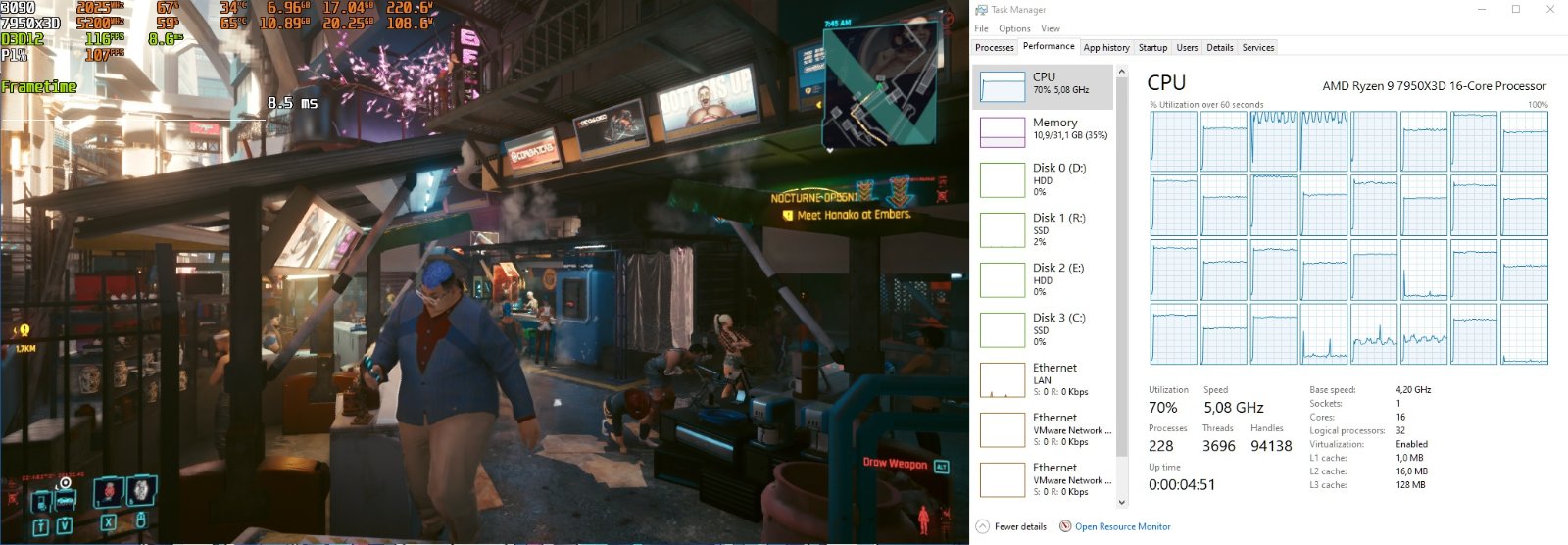Screen dimensions: 1568x545
Task: Click the Threads count 3696
Action: [1219, 446]
